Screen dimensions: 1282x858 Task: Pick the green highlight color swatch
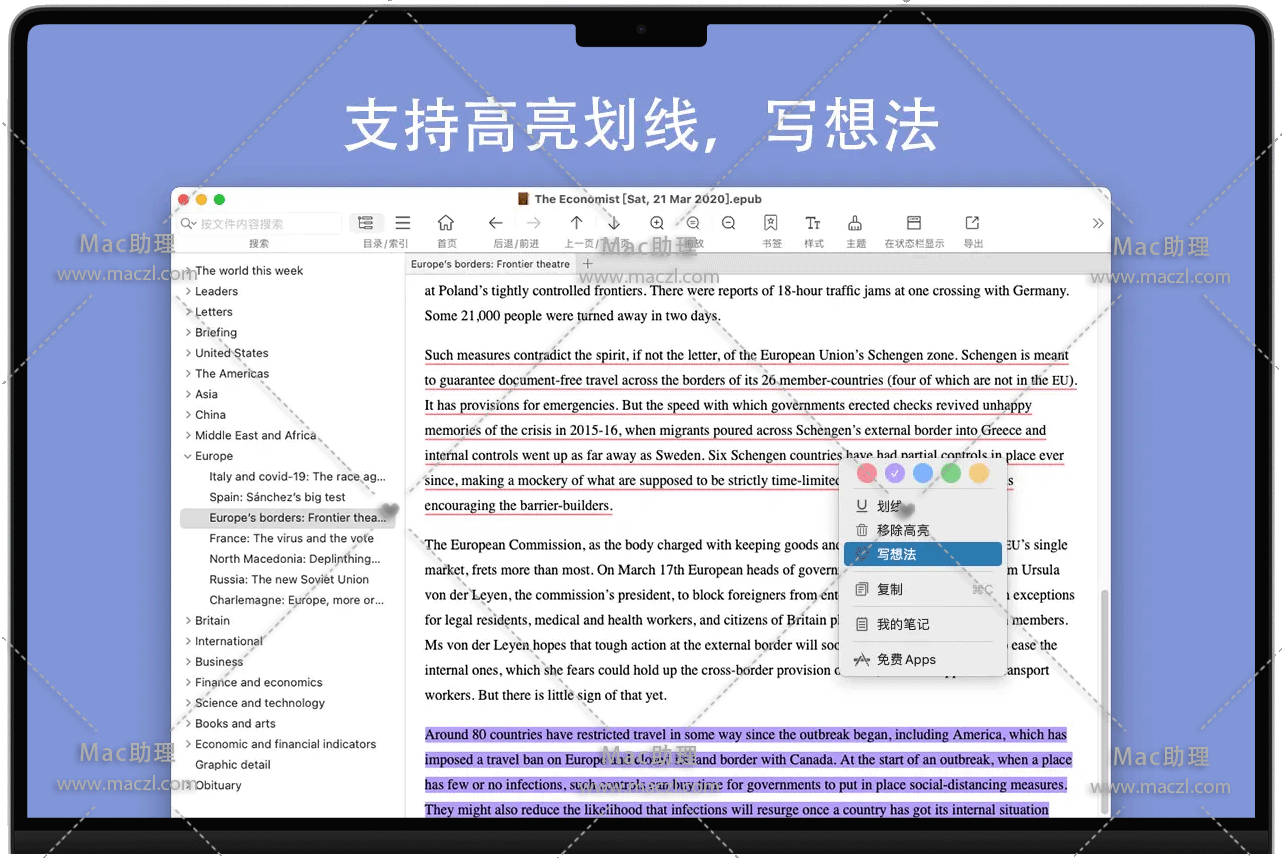click(951, 473)
